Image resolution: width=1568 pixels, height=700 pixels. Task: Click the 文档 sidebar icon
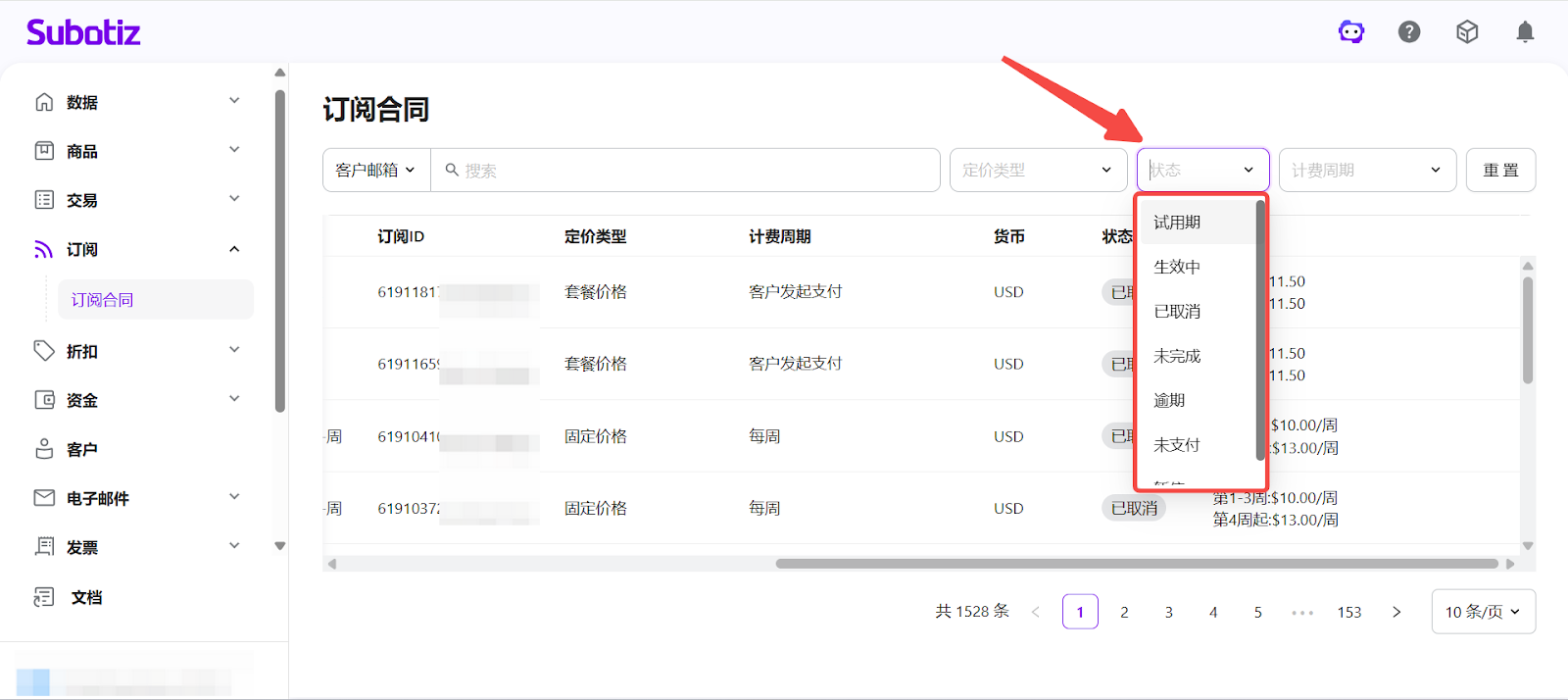pyautogui.click(x=44, y=597)
